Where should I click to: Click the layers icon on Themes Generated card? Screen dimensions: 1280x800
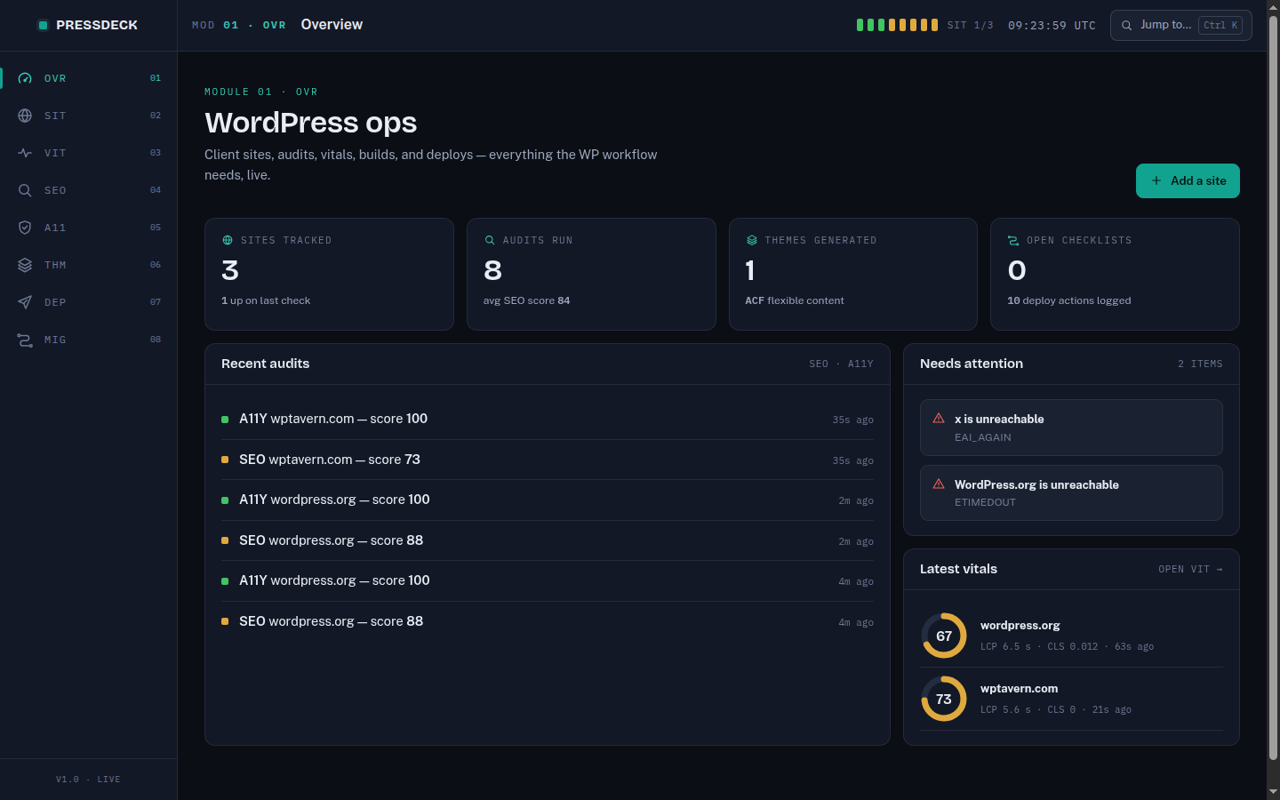click(751, 240)
